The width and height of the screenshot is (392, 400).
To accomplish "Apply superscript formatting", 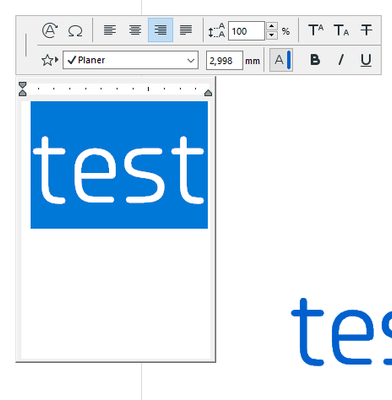I will click(316, 30).
